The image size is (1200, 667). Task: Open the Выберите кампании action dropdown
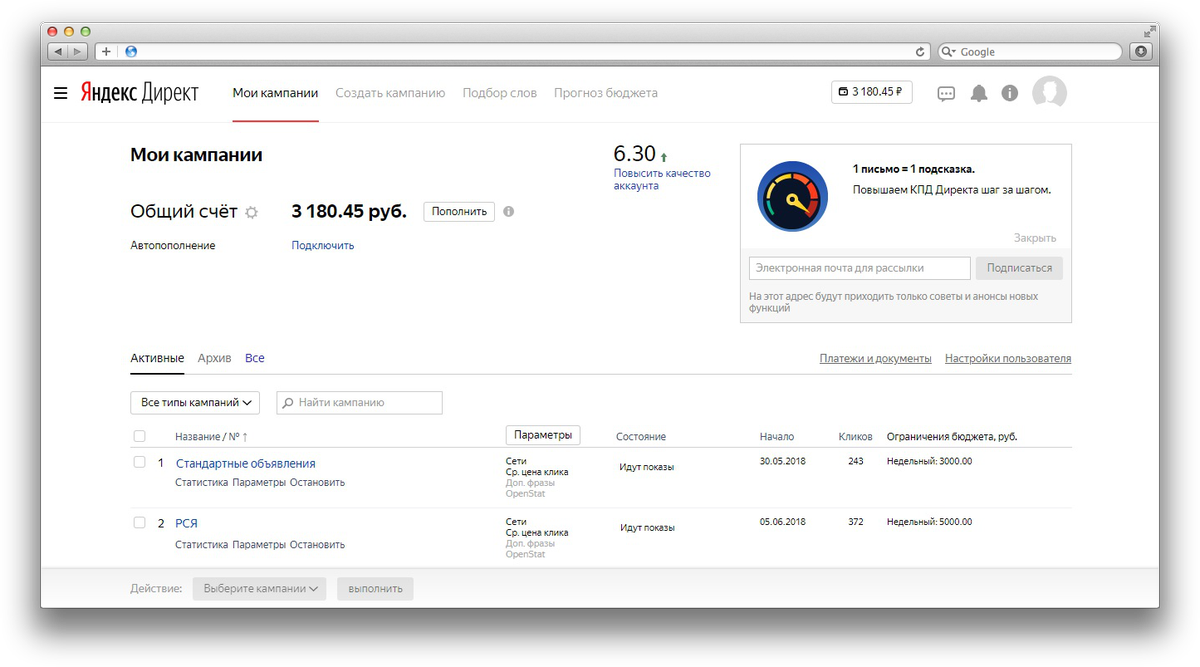pos(260,589)
